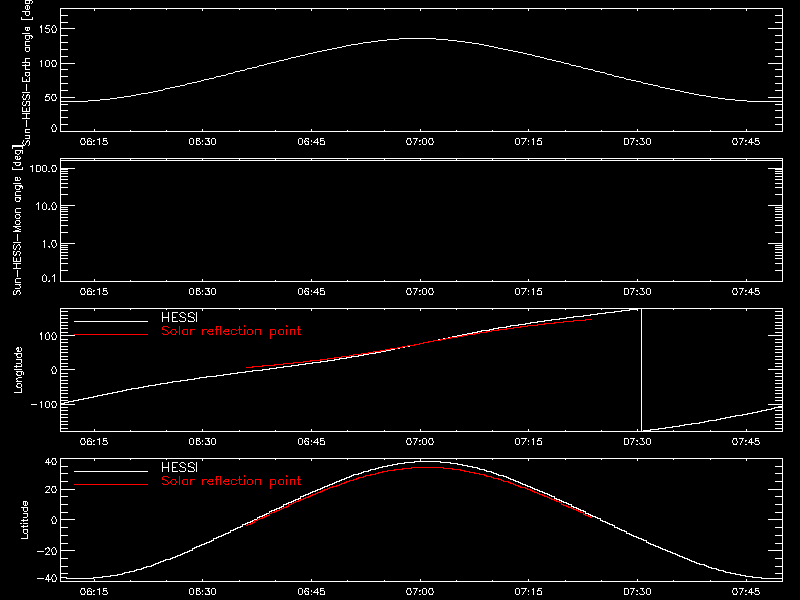Screen dimensions: 800x600
Task: Click 06:15 time label under Earth angle plot
Action: pos(94,142)
